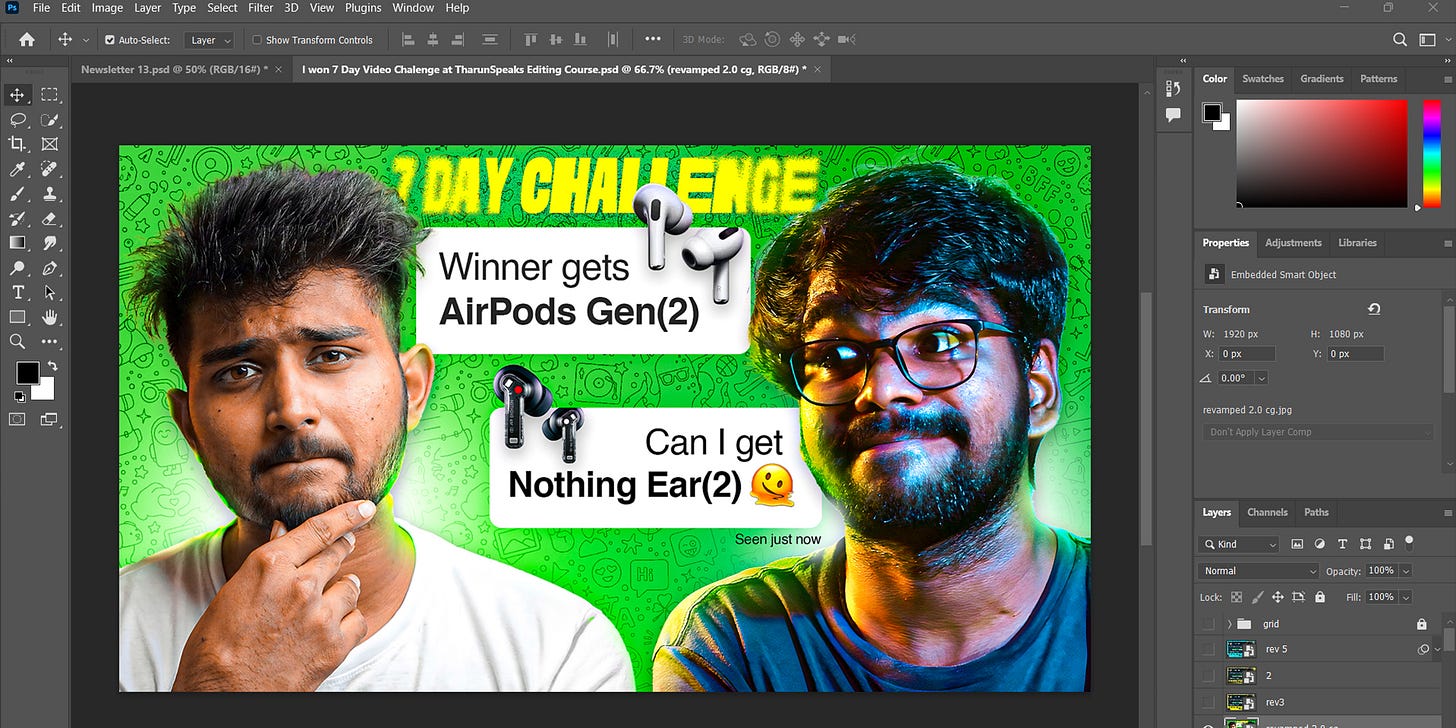
Task: Switch to the Swatches tab
Action: tap(1263, 79)
